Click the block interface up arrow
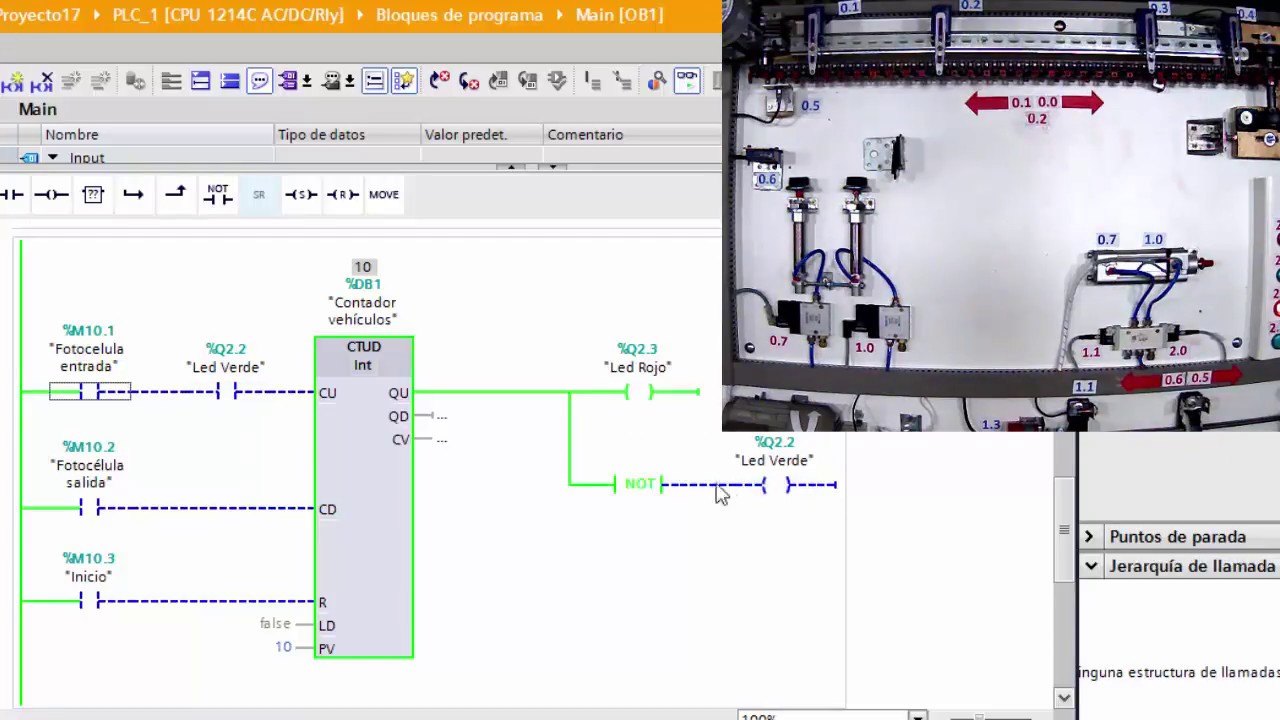The width and height of the screenshot is (1280, 720). pyautogui.click(x=512, y=166)
